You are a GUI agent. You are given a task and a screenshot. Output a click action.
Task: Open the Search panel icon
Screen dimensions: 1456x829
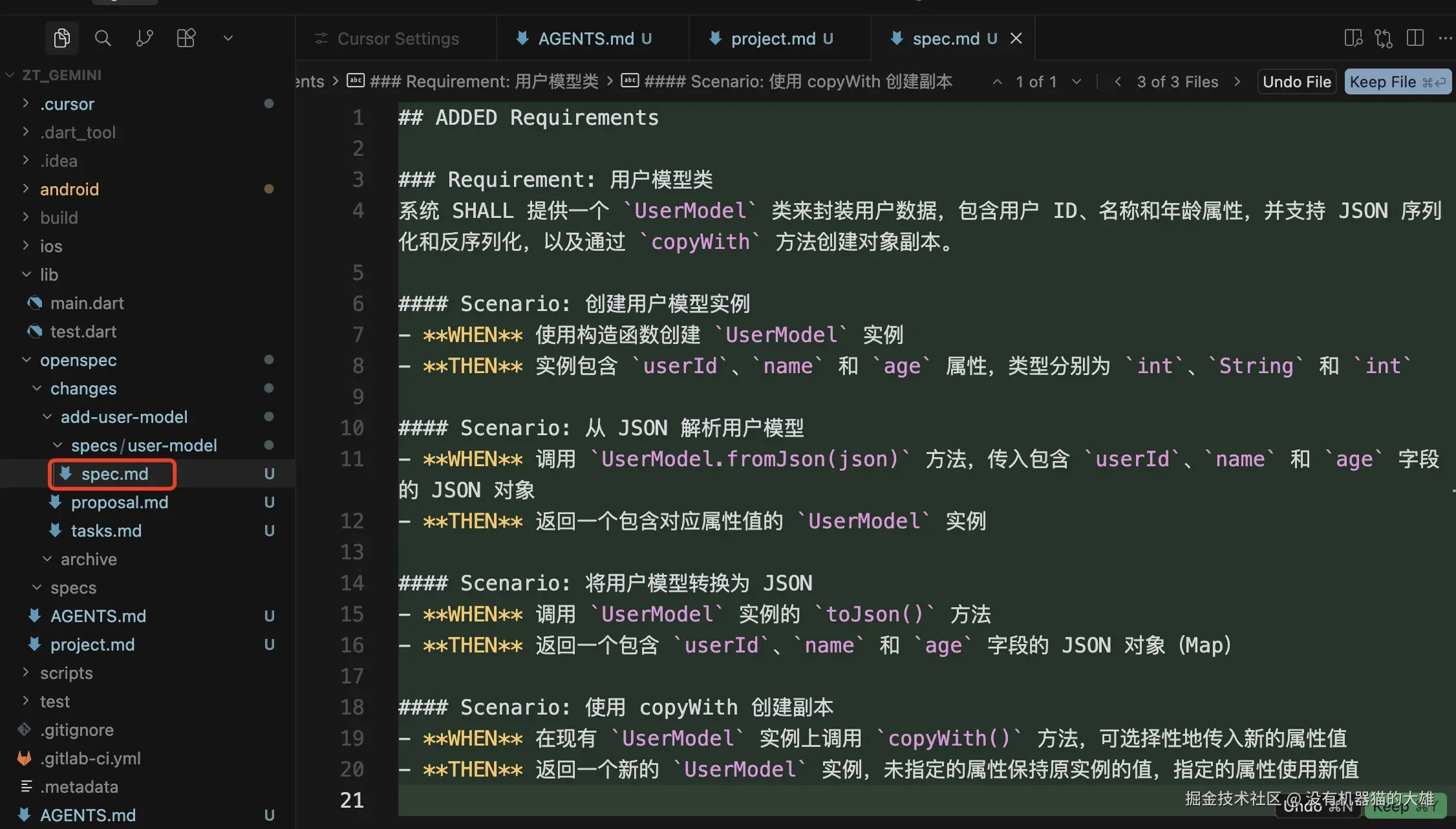(103, 38)
